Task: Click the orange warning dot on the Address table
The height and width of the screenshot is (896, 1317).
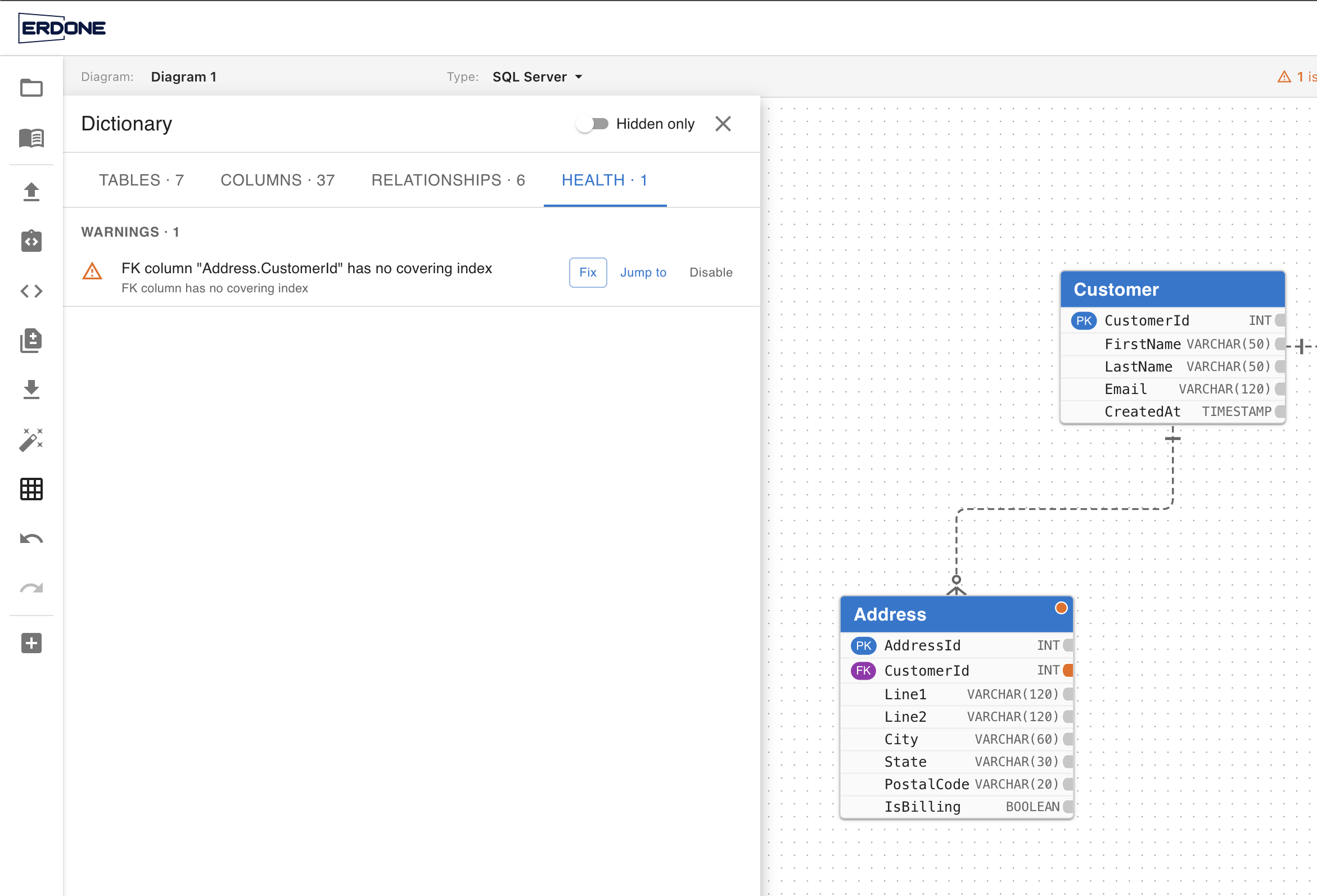Action: (x=1061, y=608)
